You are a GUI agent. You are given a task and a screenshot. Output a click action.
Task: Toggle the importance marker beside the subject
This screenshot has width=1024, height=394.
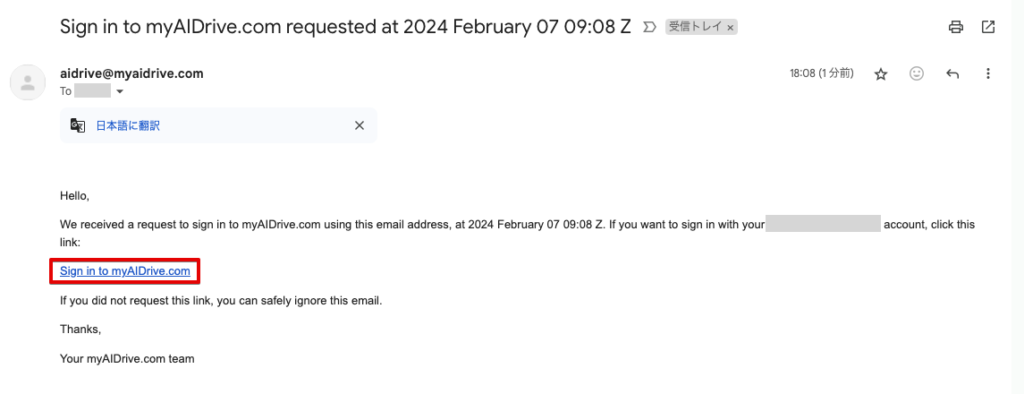[x=650, y=27]
